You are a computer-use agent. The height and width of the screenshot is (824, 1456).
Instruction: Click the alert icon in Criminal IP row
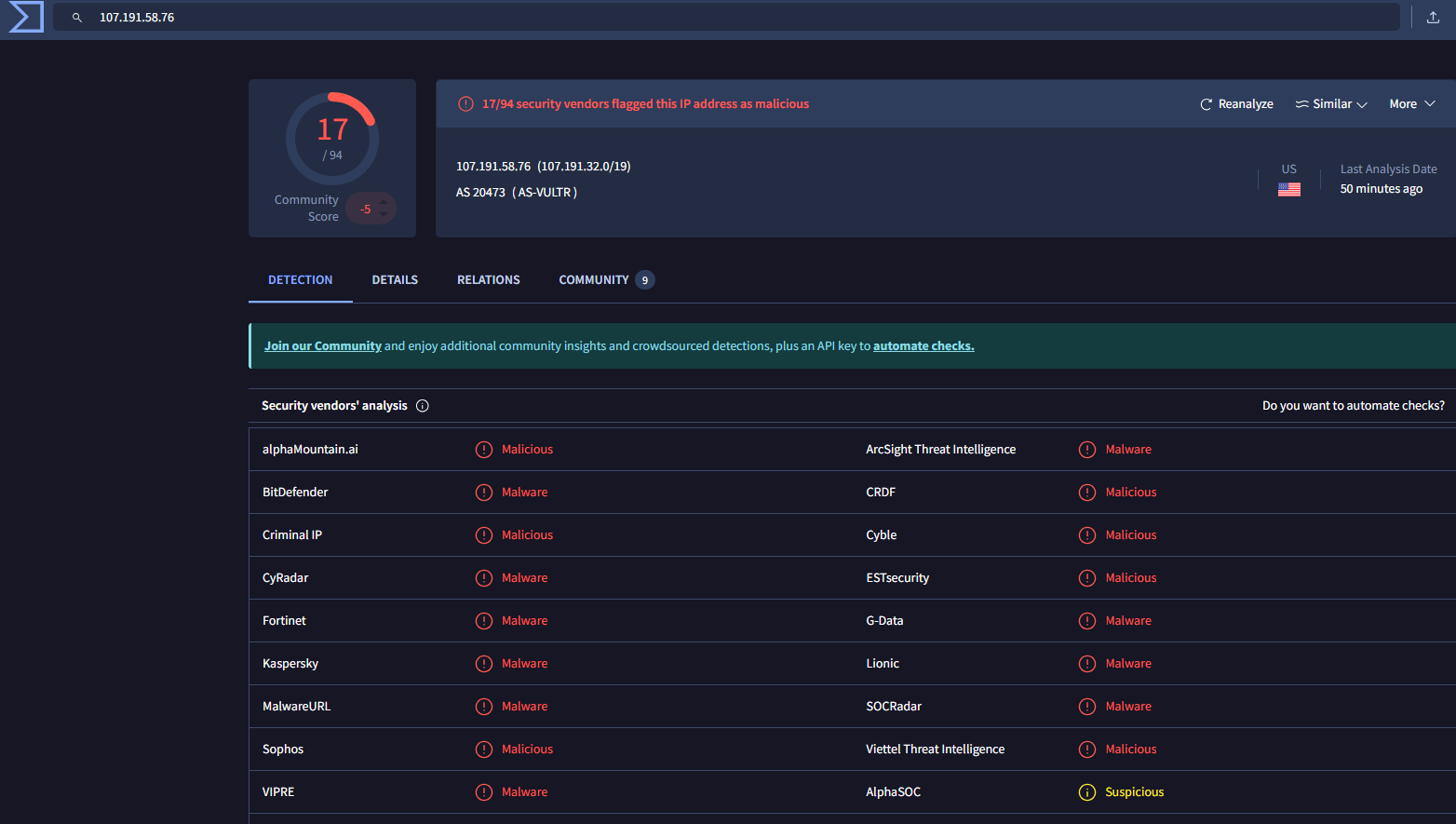click(x=484, y=535)
